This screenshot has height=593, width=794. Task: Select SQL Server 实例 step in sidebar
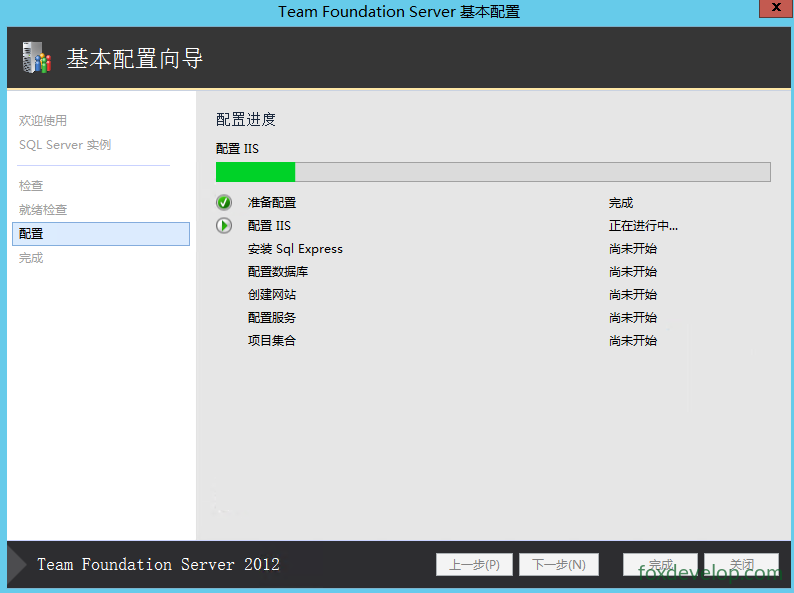pos(65,145)
